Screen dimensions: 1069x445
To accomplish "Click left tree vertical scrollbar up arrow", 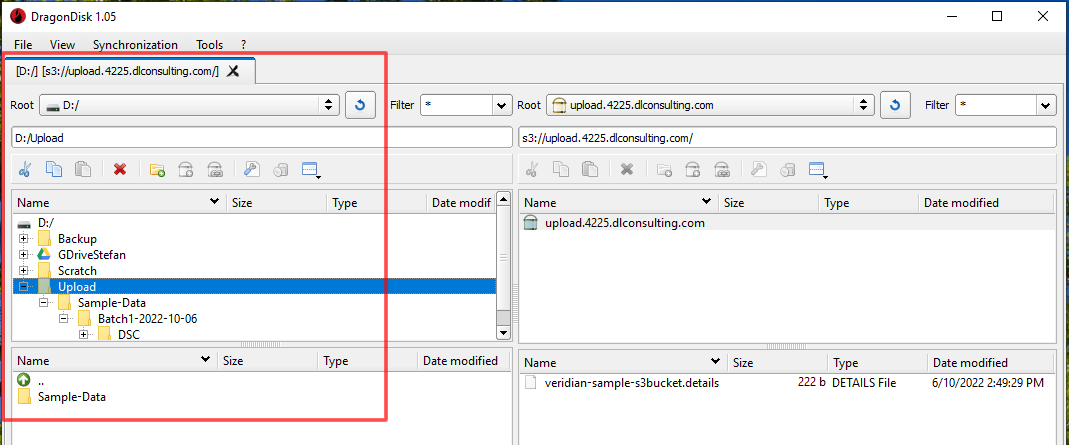I will point(503,200).
